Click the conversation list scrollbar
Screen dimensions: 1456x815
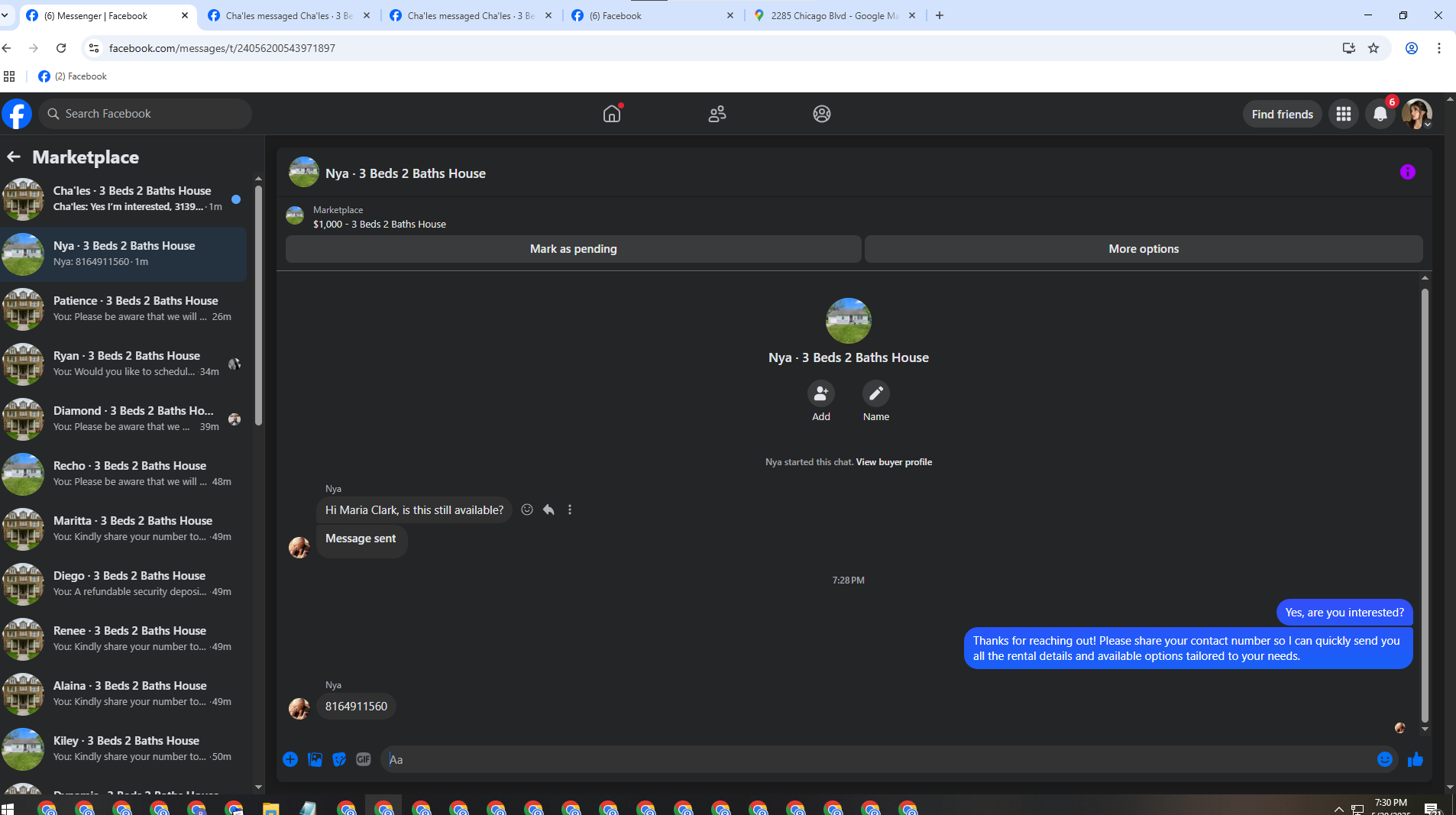click(258, 306)
